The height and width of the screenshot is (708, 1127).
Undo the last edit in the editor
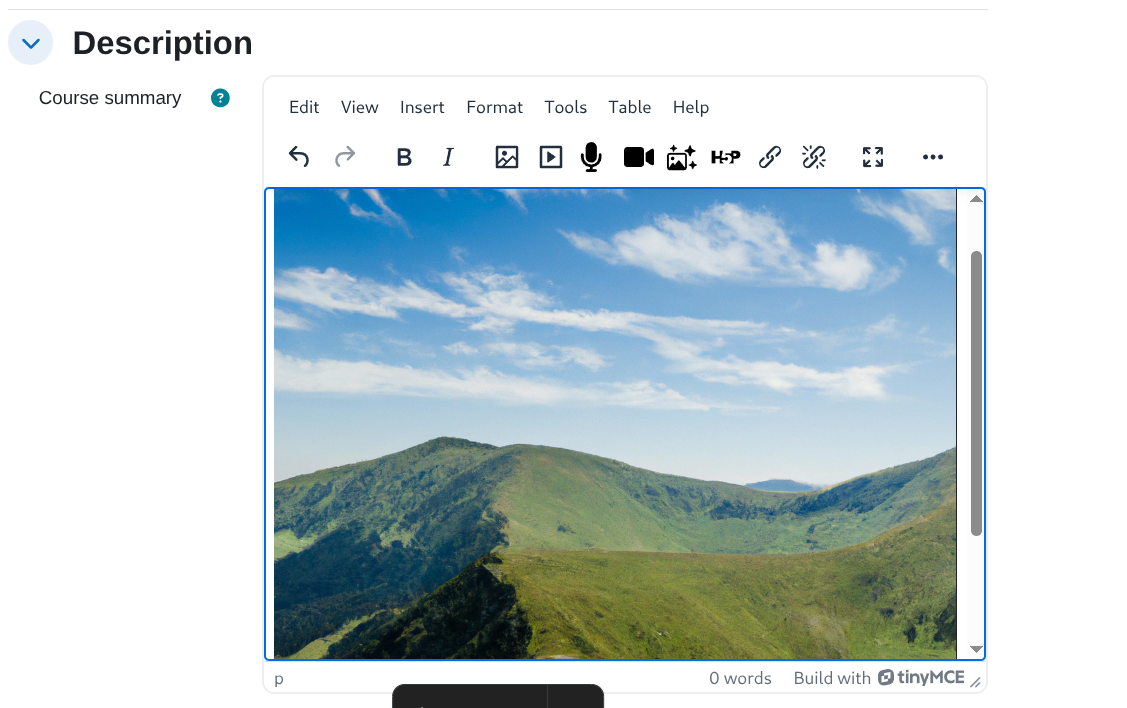coord(298,157)
